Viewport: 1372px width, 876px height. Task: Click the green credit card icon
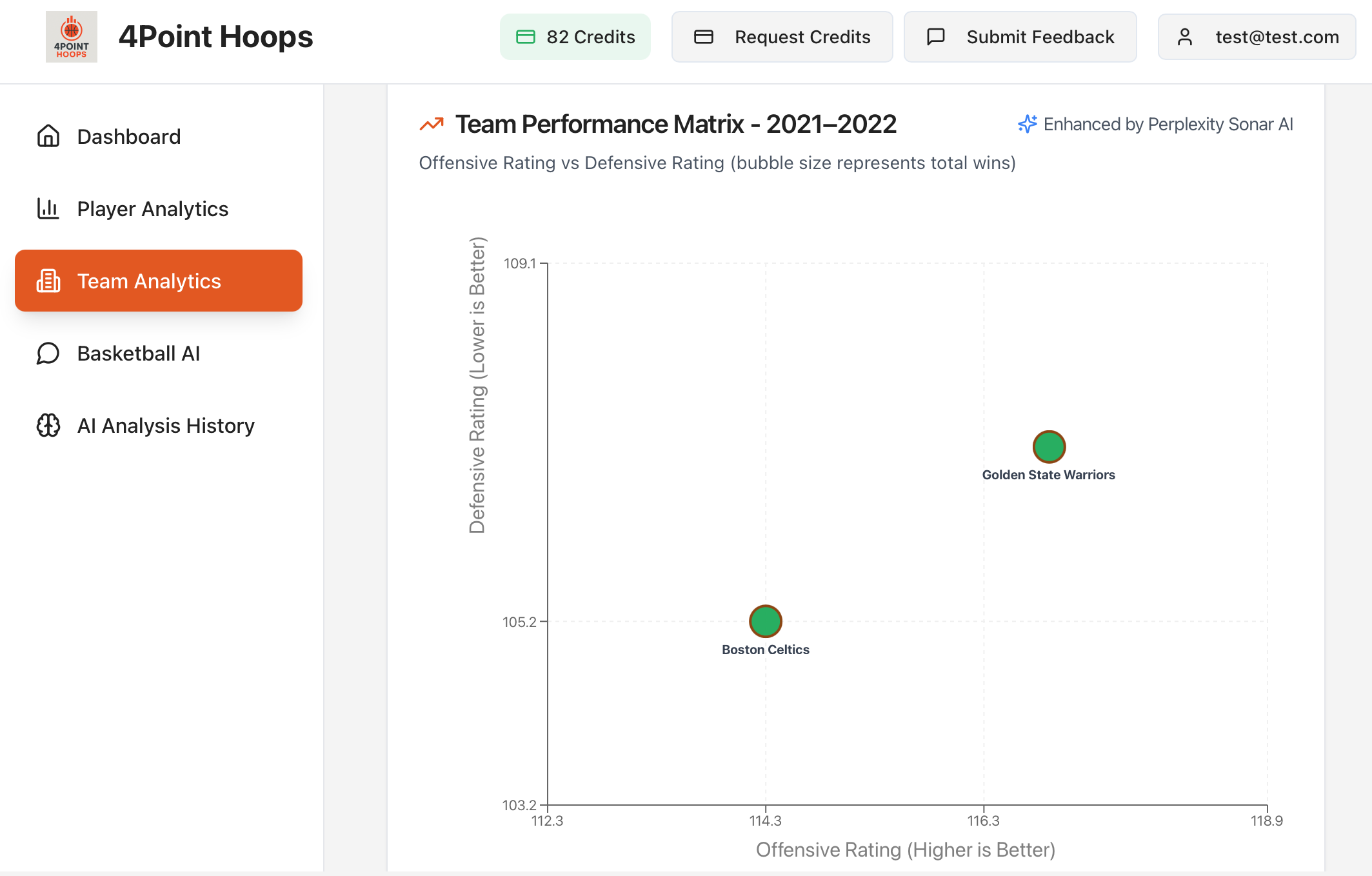tap(526, 37)
